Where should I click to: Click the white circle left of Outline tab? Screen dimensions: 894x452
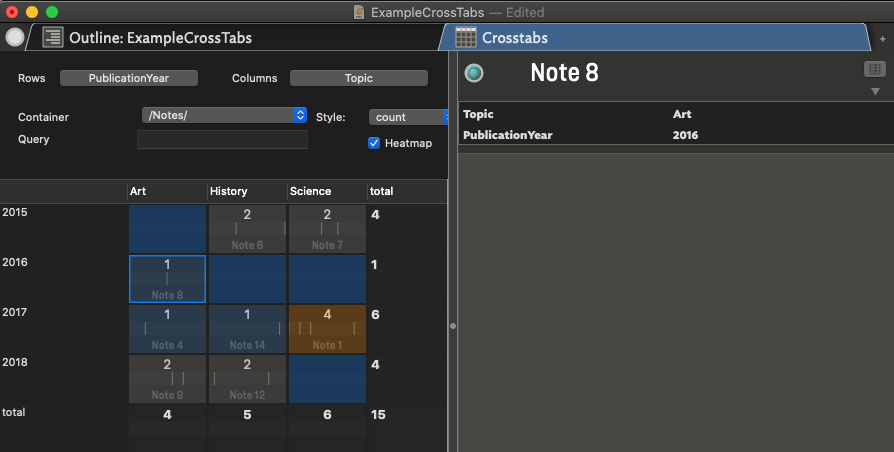[14, 38]
